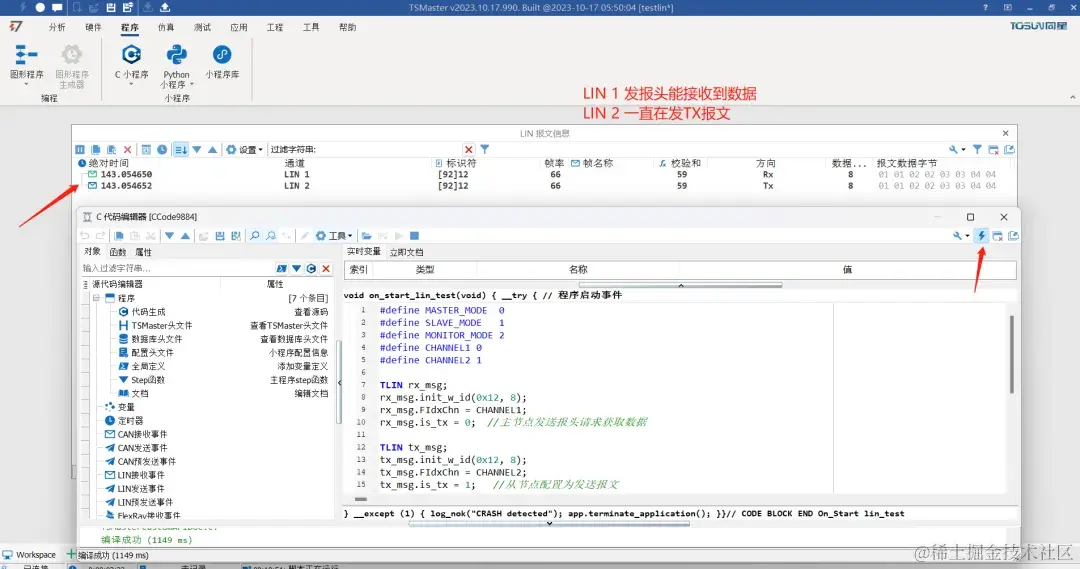Click the clock time-mode icon in LIN toolbar
Screen dimensions: 1080x569
click(162, 149)
